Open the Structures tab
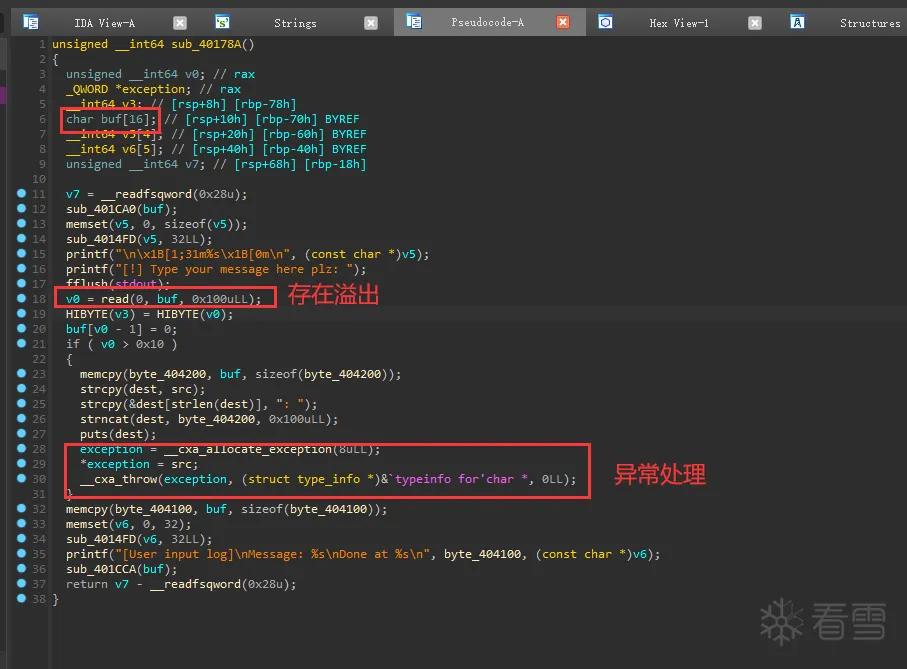The image size is (907, 669). coord(870,23)
